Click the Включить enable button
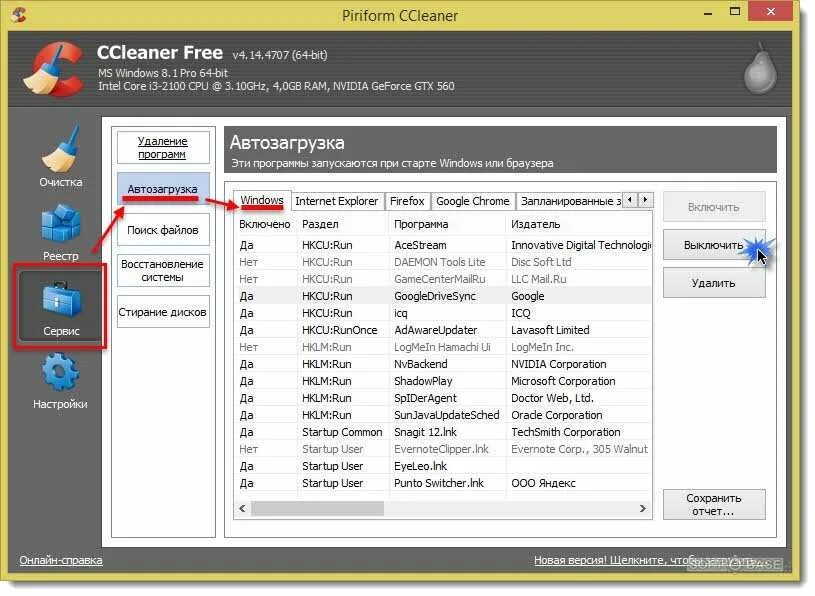This screenshot has height=596, width=815. point(714,207)
